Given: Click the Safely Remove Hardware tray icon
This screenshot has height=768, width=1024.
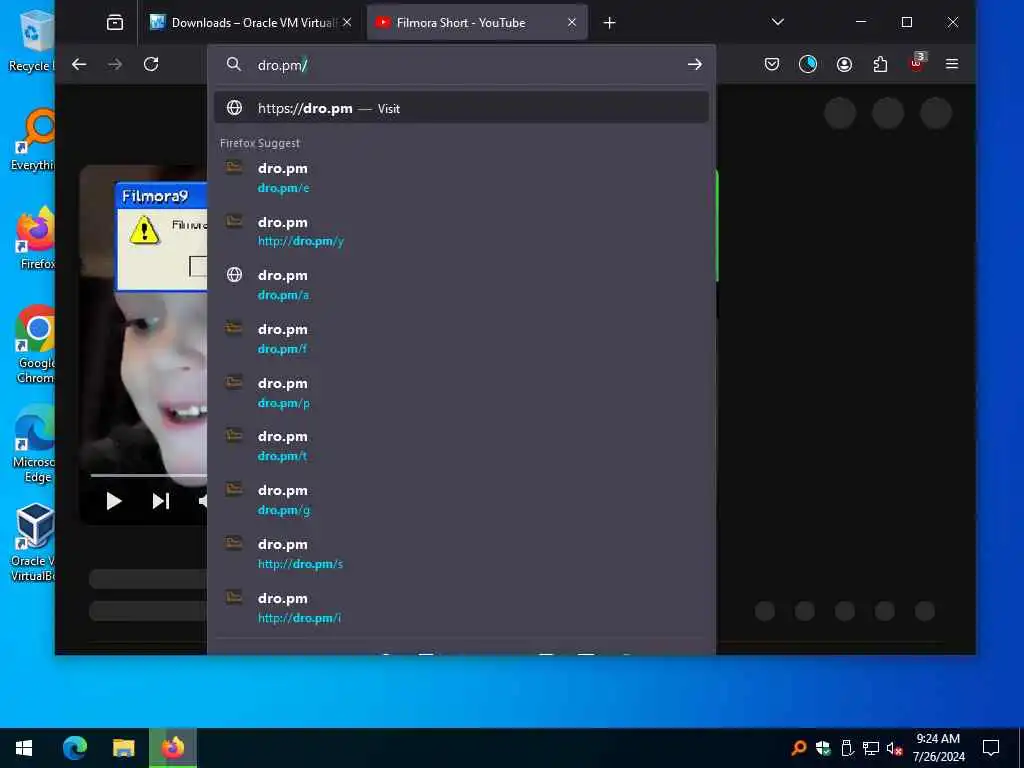Looking at the screenshot, I should [x=847, y=748].
